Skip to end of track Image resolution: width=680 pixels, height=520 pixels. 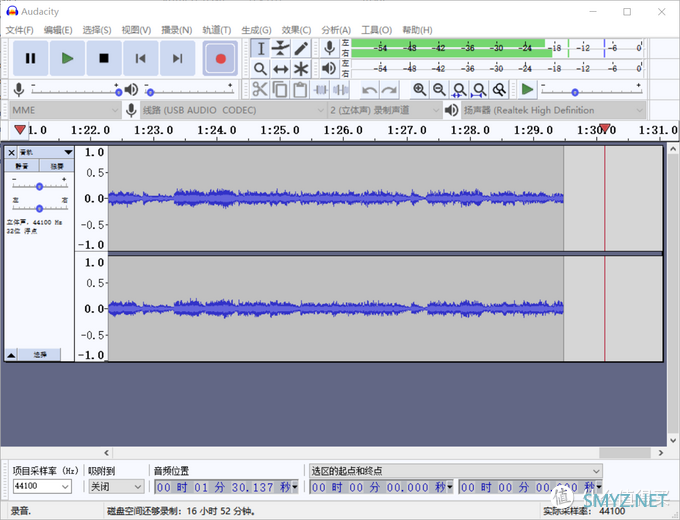(177, 58)
